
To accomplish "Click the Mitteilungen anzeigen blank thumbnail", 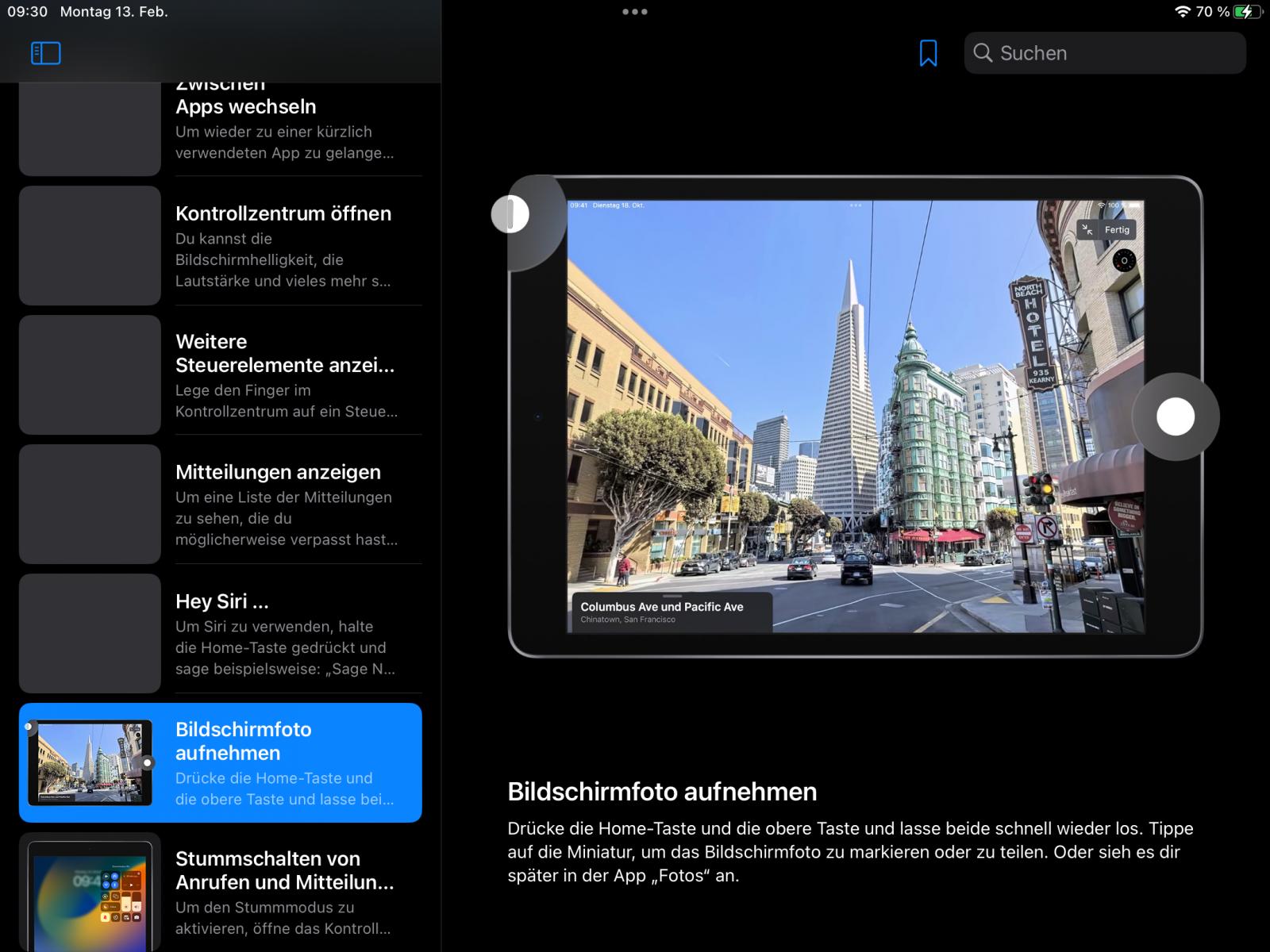I will (90, 505).
